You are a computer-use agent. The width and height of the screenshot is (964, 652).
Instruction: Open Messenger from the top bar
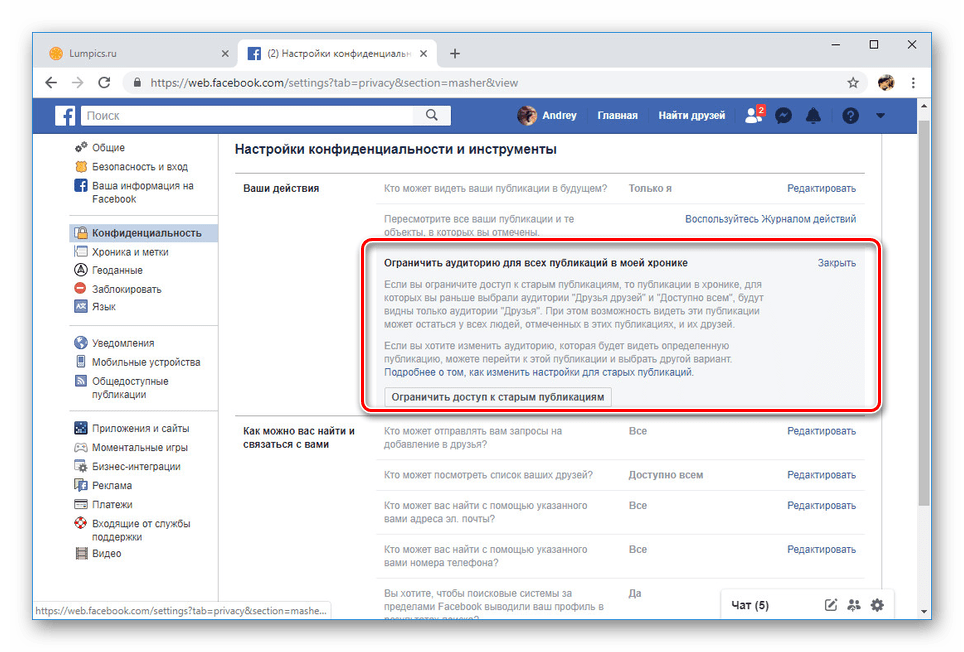[783, 116]
